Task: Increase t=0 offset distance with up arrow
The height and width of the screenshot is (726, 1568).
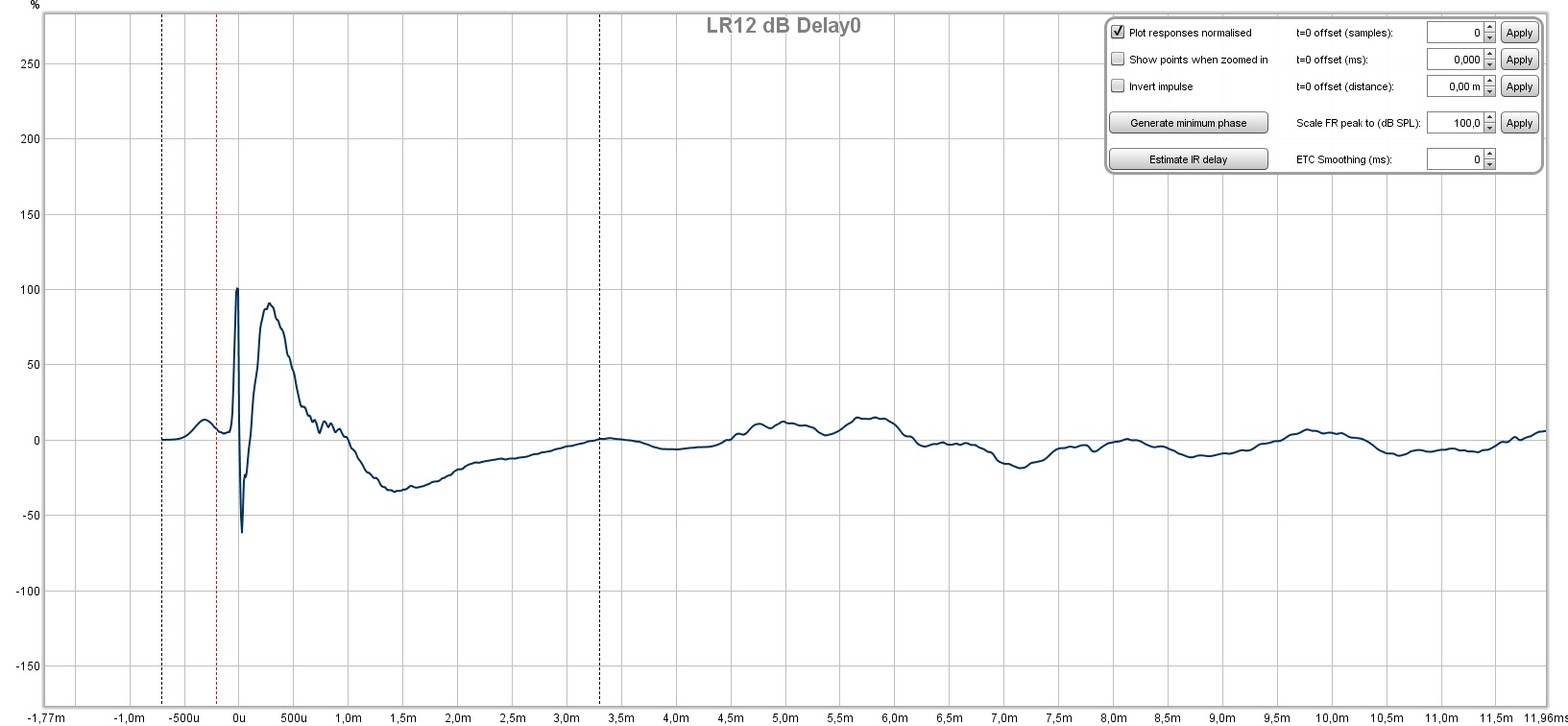Action: (1489, 82)
